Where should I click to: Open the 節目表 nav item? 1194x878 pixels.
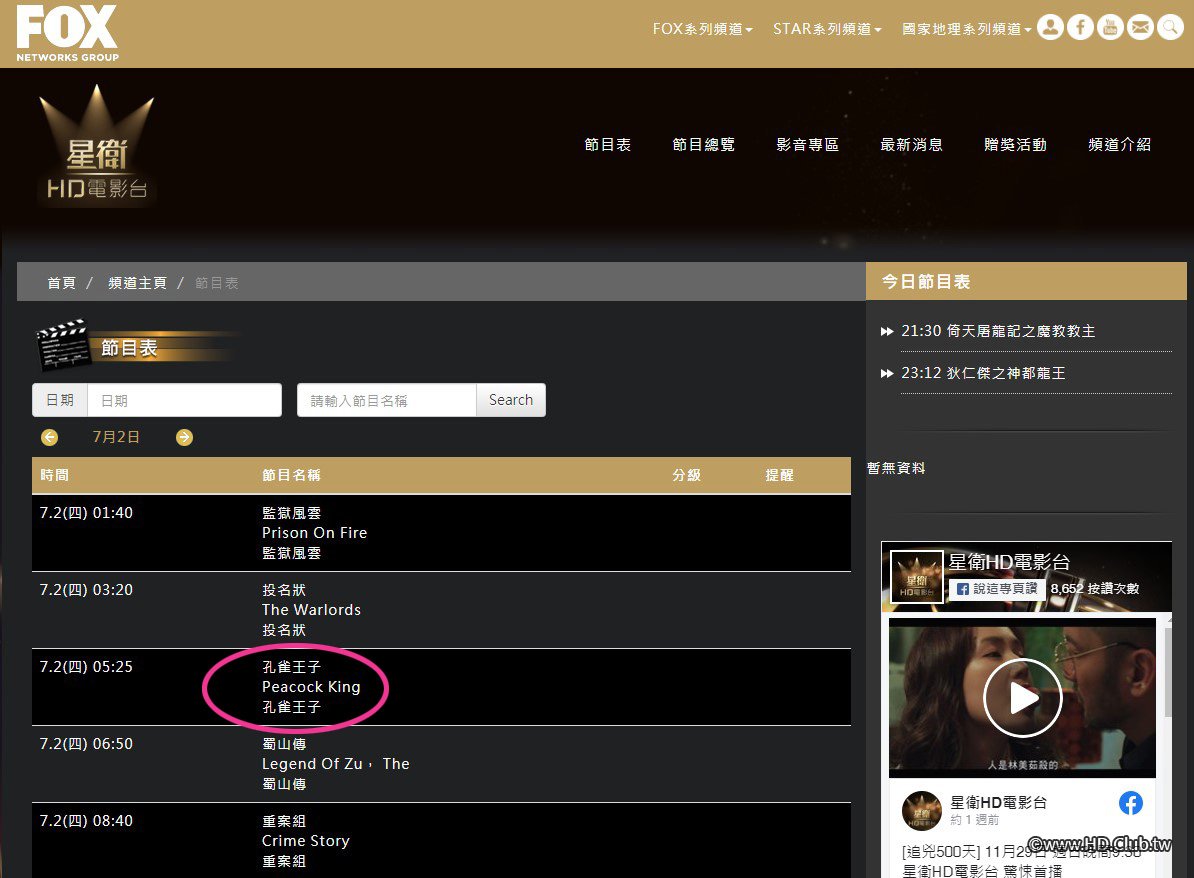click(x=608, y=145)
